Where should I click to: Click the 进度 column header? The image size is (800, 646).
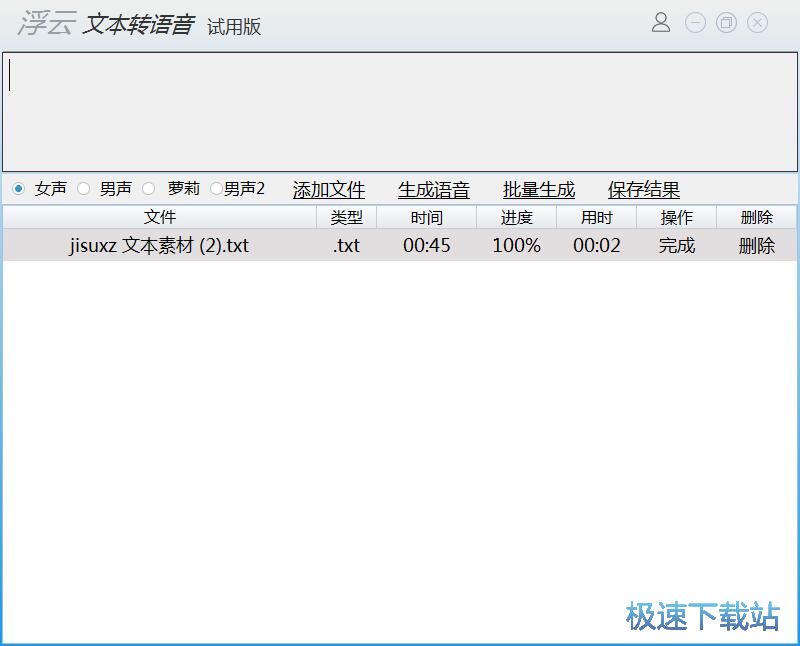pyautogui.click(x=516, y=217)
